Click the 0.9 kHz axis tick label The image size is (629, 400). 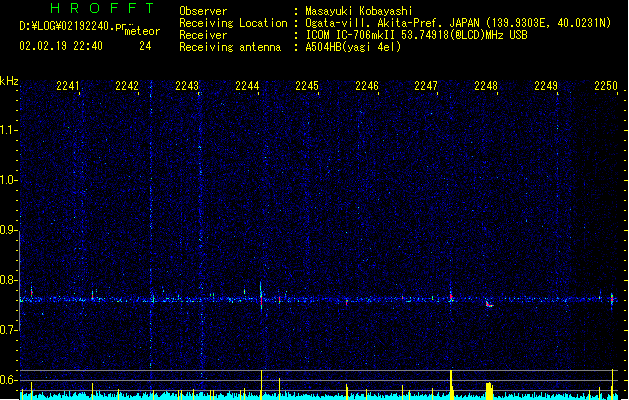(x=9, y=230)
